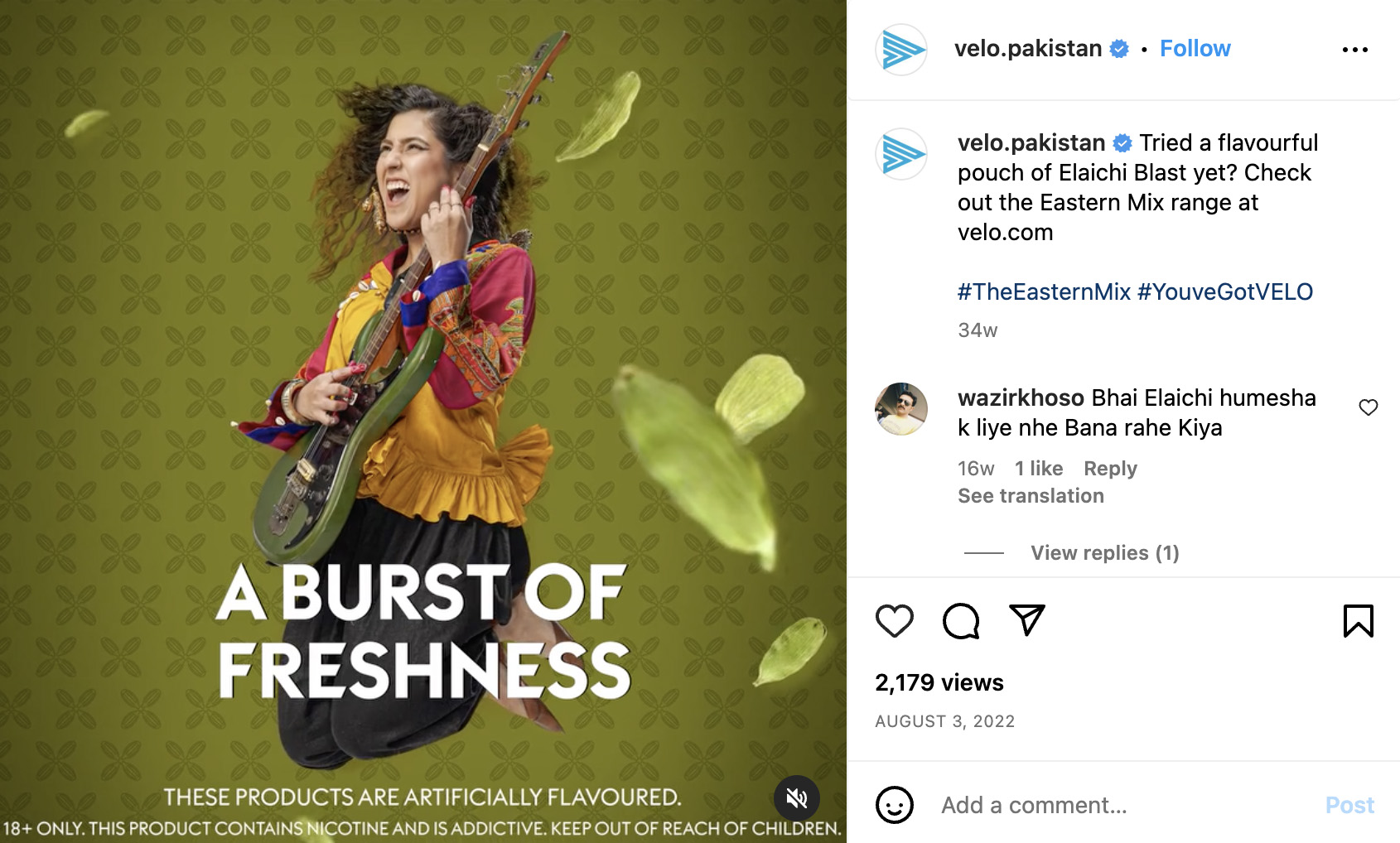Like wazirkhoso's comment heart
This screenshot has height=843, width=1400.
click(1369, 407)
